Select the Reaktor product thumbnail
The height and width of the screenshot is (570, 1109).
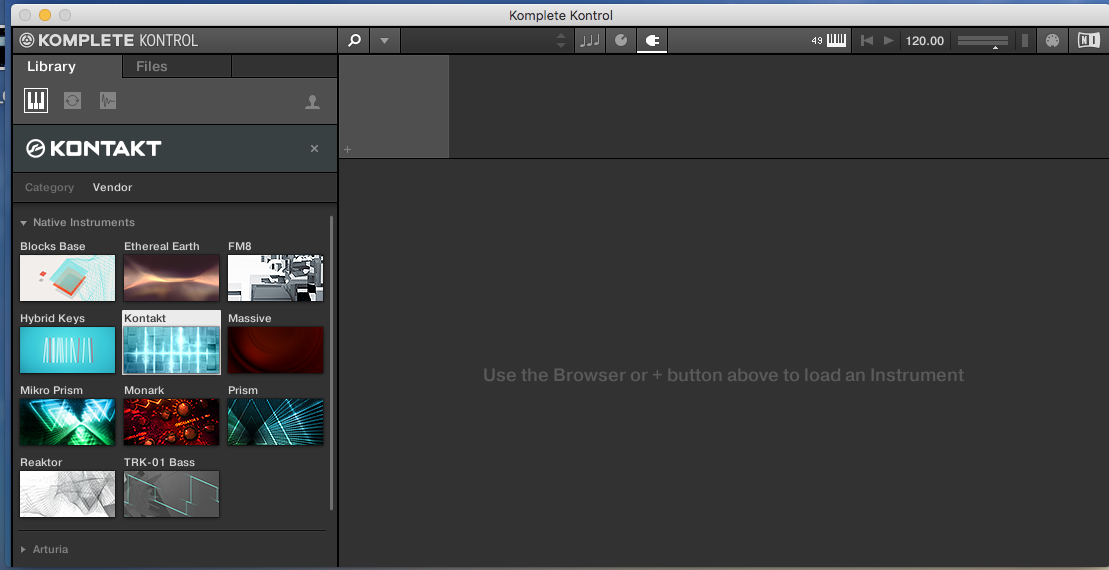[x=67, y=494]
